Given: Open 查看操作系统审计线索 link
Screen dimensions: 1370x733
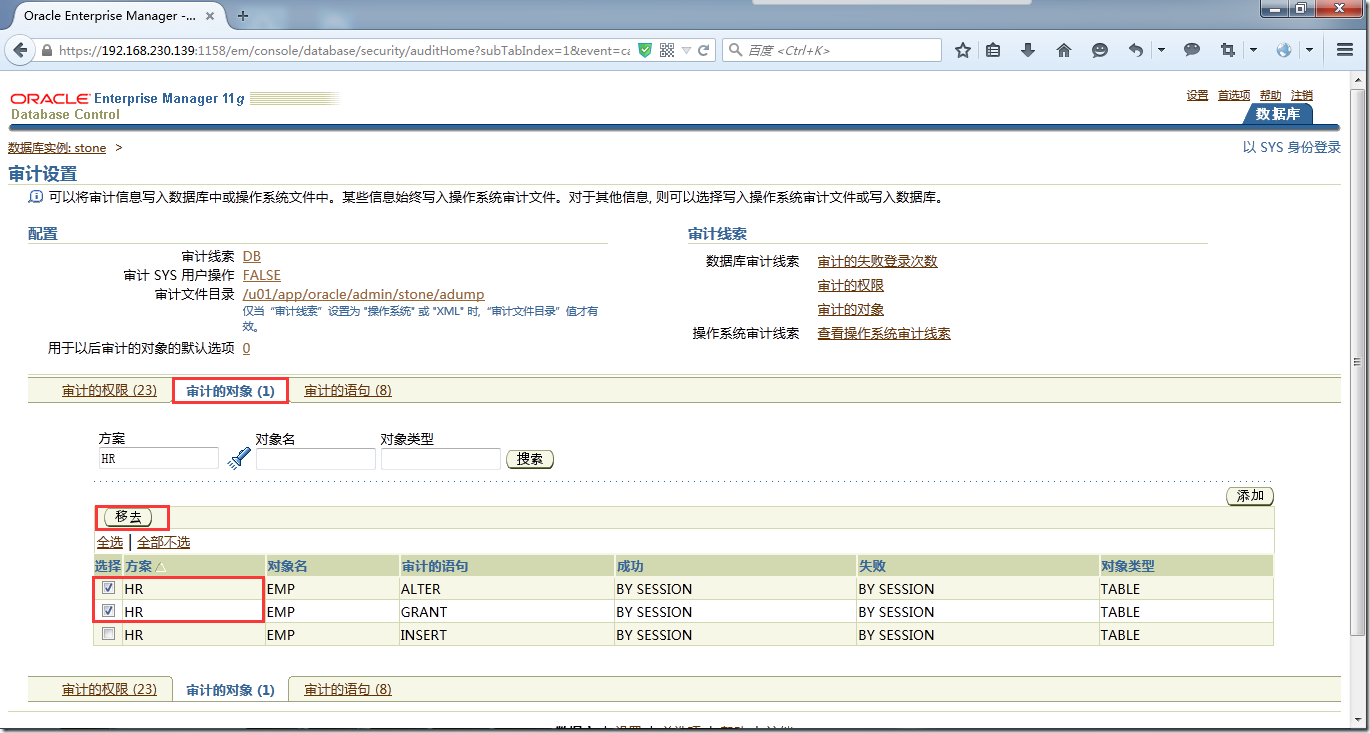Looking at the screenshot, I should [884, 334].
